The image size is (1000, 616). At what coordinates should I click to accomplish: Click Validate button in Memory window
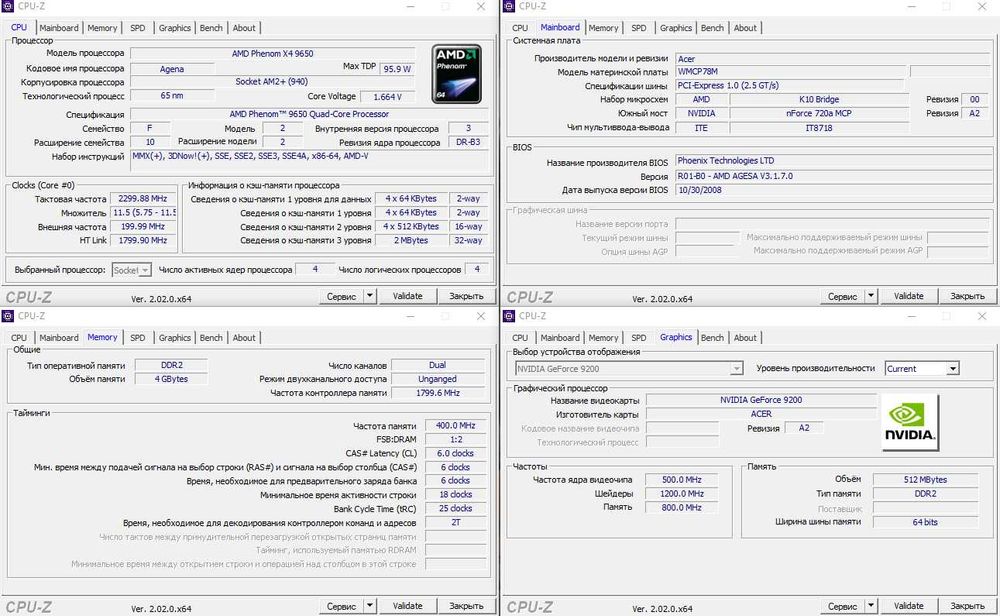click(x=408, y=606)
